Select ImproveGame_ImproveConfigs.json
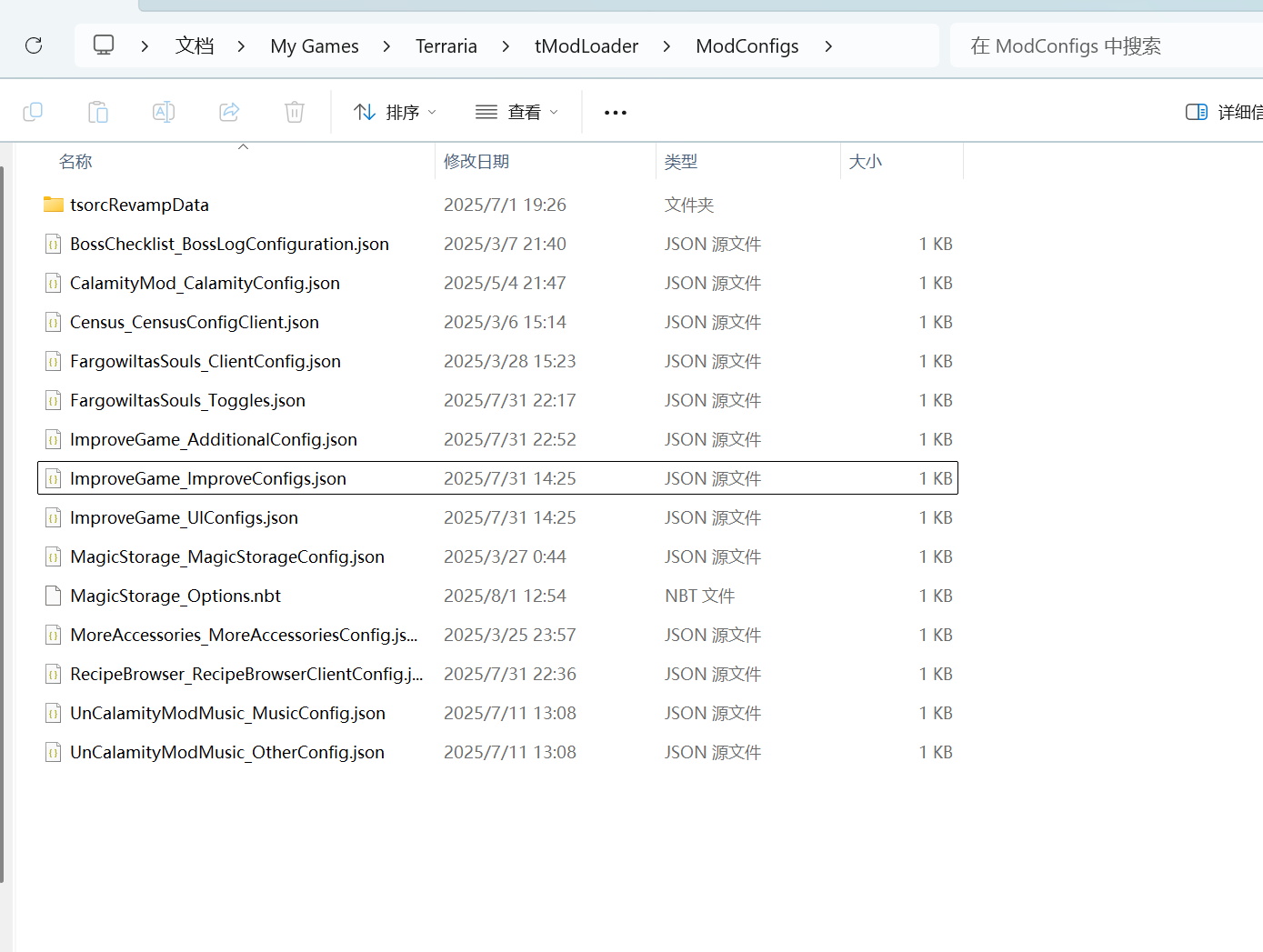This screenshot has width=1263, height=952. [x=208, y=478]
